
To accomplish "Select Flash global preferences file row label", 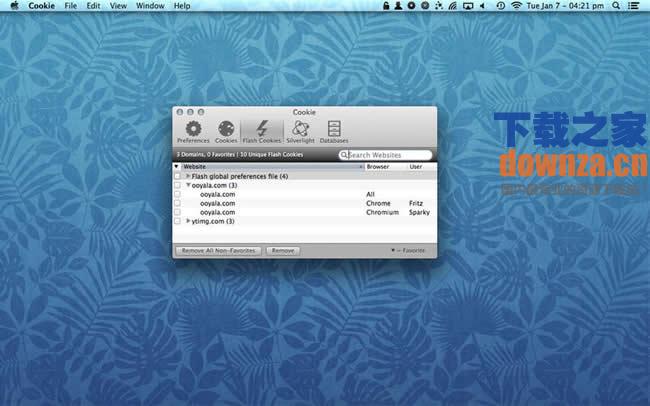I will (240, 177).
